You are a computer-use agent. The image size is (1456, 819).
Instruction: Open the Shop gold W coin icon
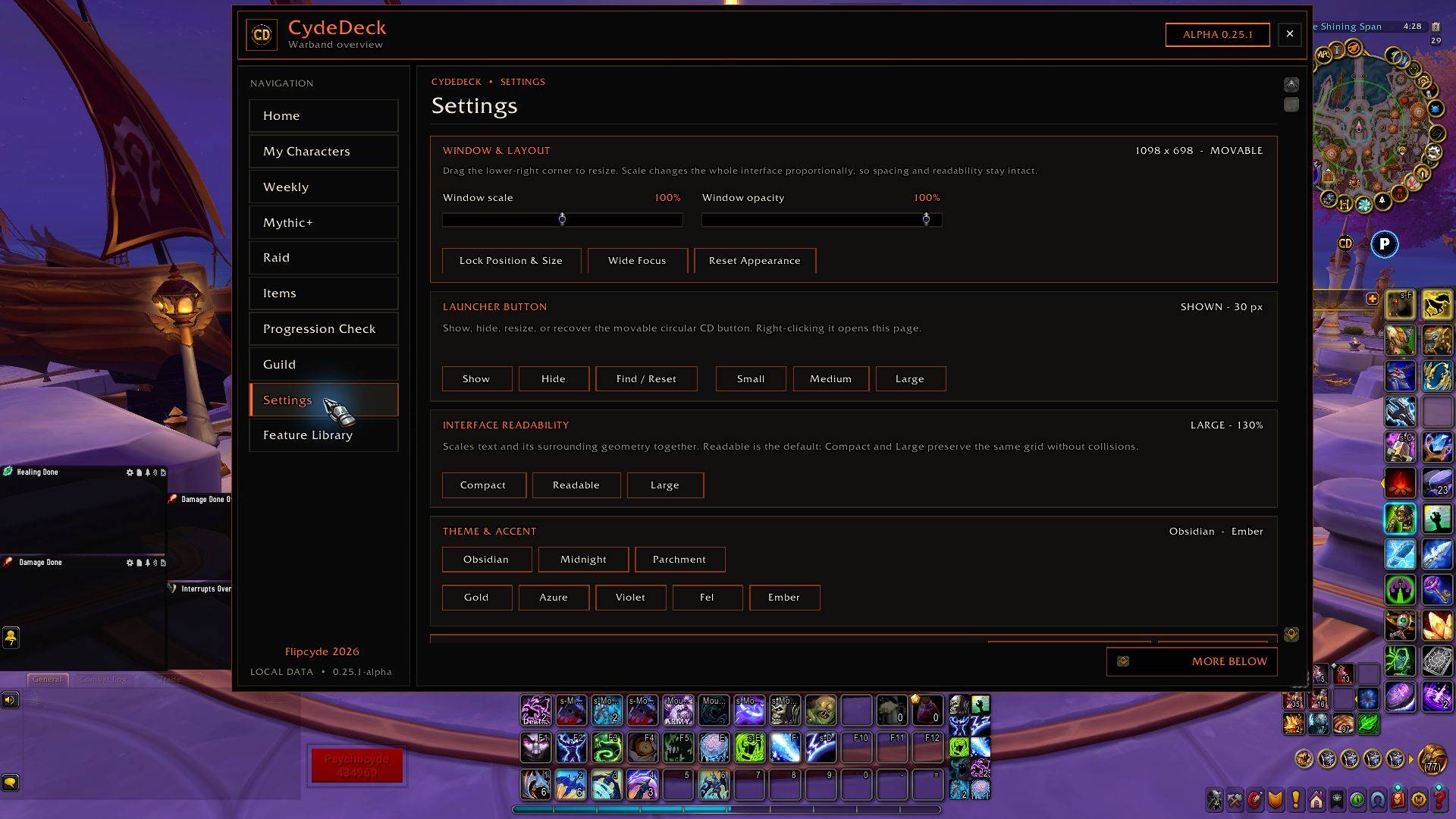tap(1419, 799)
